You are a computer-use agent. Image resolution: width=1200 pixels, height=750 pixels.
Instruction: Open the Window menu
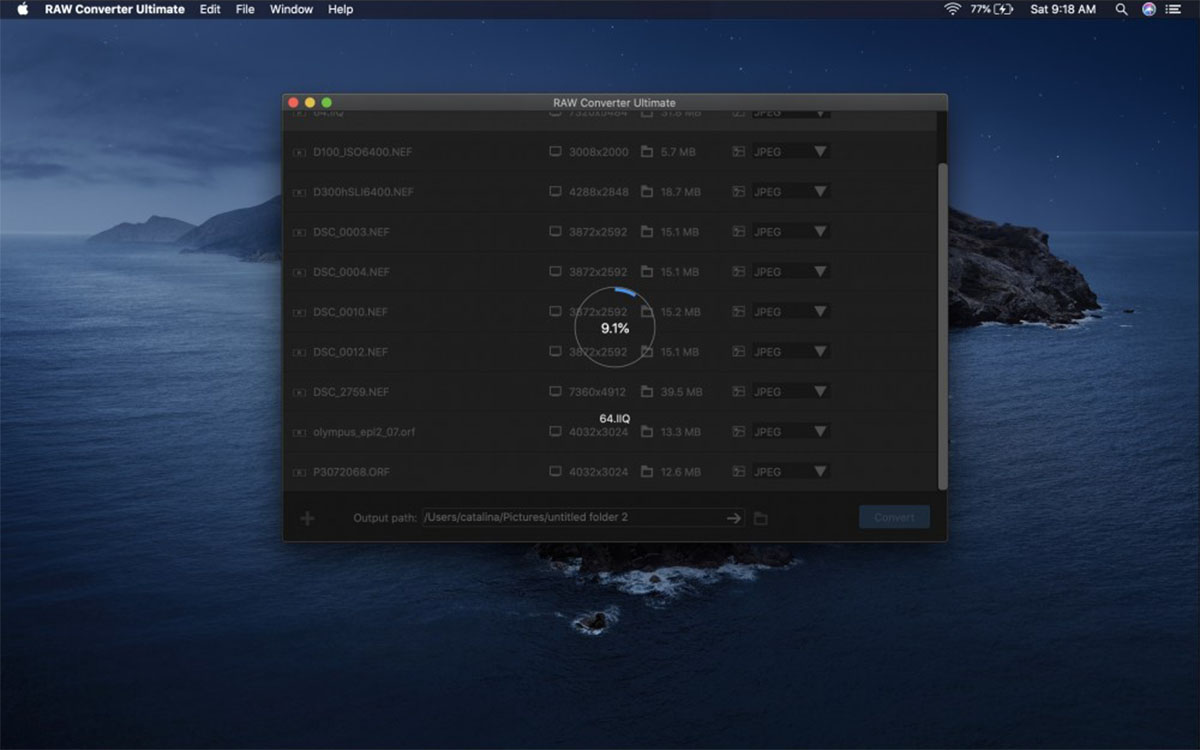point(291,9)
